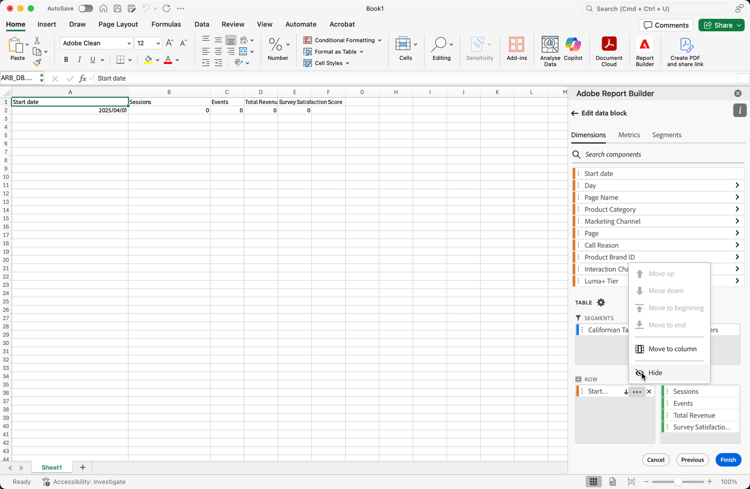Image resolution: width=750 pixels, height=489 pixels.
Task: Select Move to column menu entry
Action: [x=669, y=349]
